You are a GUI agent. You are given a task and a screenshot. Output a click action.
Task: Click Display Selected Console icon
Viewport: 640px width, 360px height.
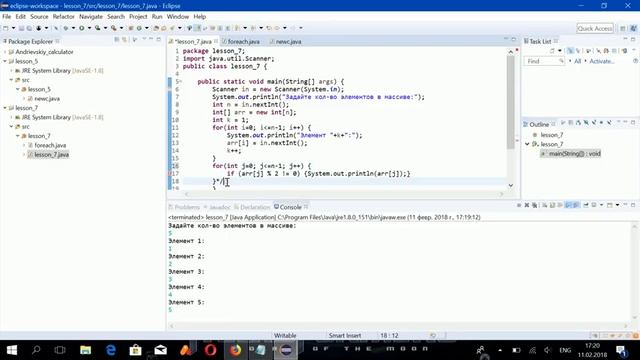pos(594,205)
